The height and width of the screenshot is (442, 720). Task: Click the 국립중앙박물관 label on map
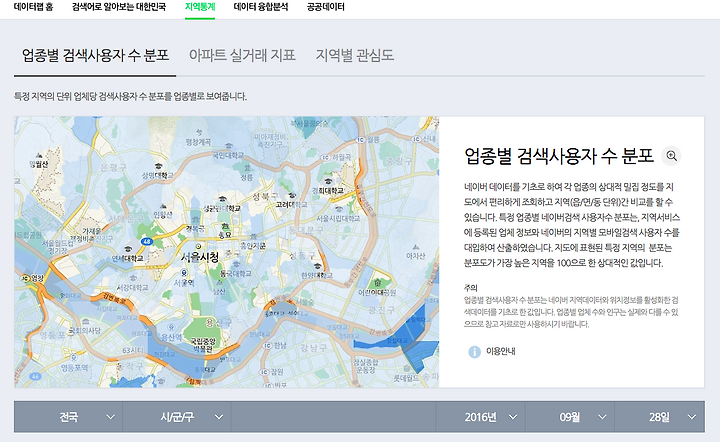coord(202,345)
